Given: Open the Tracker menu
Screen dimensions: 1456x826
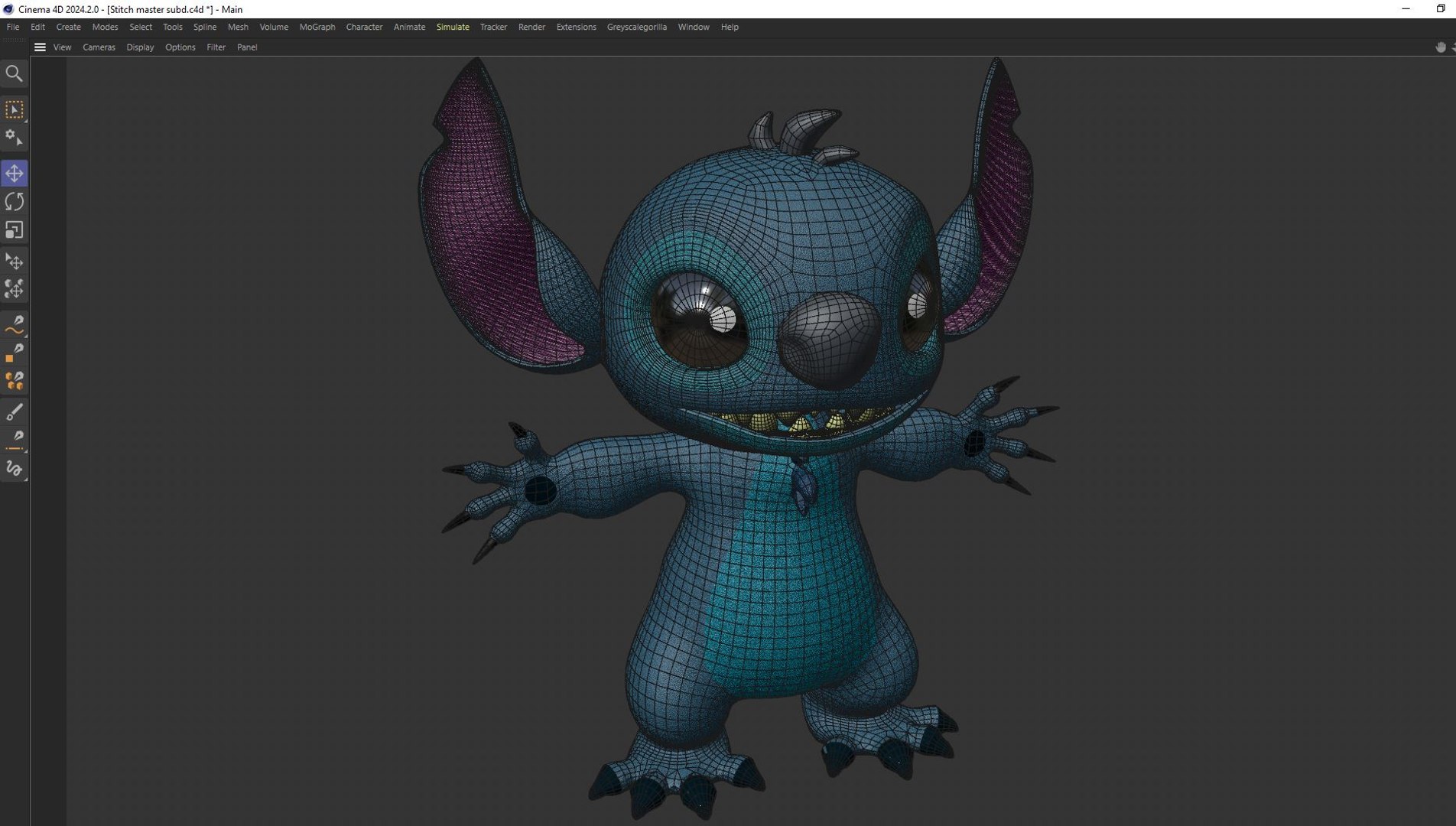Looking at the screenshot, I should [x=493, y=27].
